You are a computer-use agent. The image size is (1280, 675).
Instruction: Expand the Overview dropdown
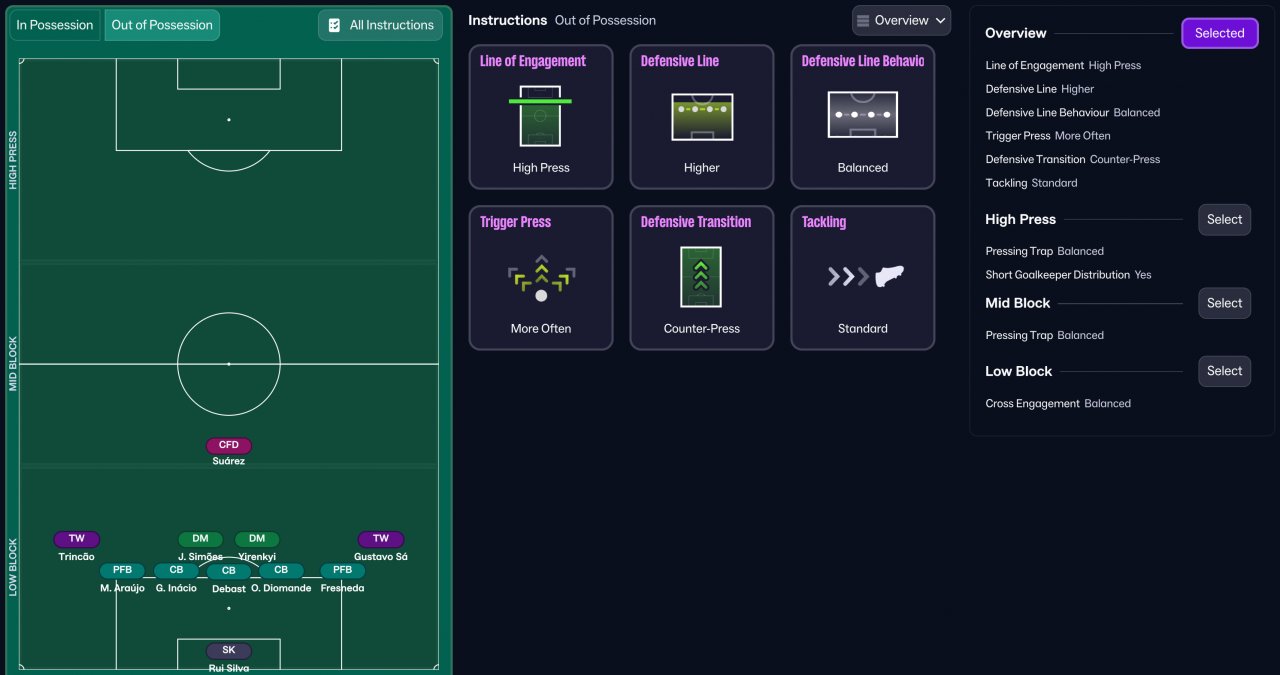click(x=902, y=21)
